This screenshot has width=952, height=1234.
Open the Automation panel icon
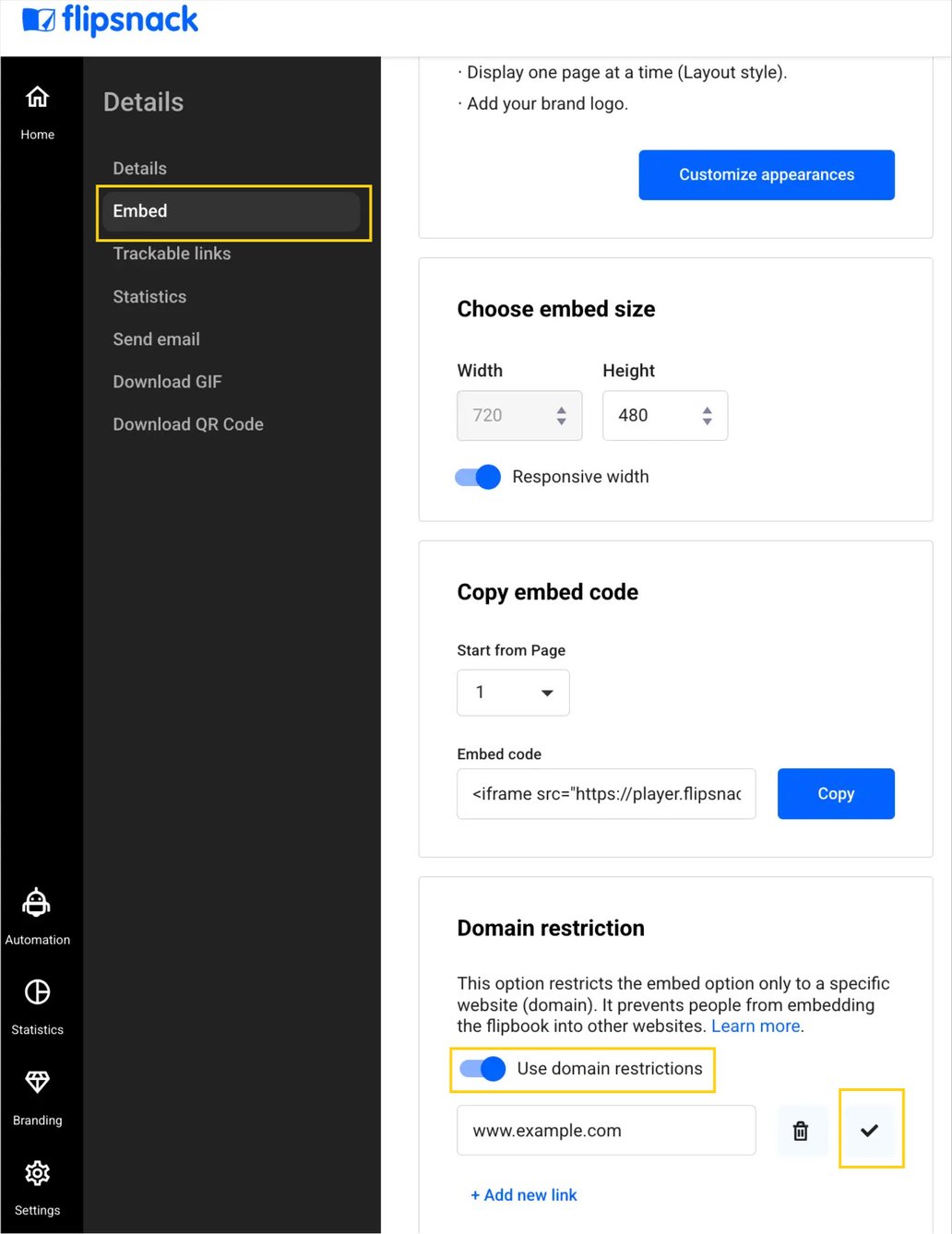tap(37, 903)
